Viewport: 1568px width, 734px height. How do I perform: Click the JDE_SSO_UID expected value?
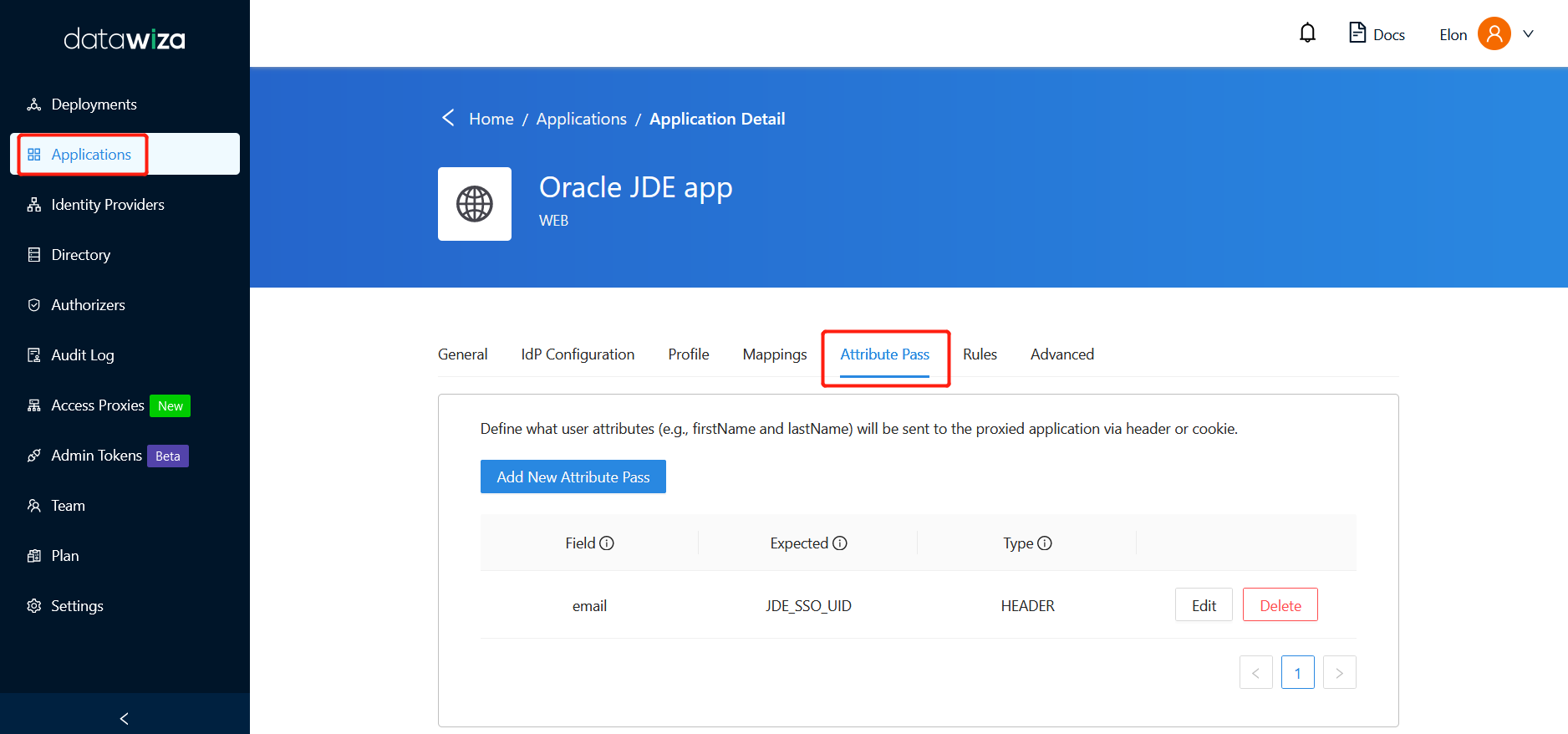[x=808, y=606]
